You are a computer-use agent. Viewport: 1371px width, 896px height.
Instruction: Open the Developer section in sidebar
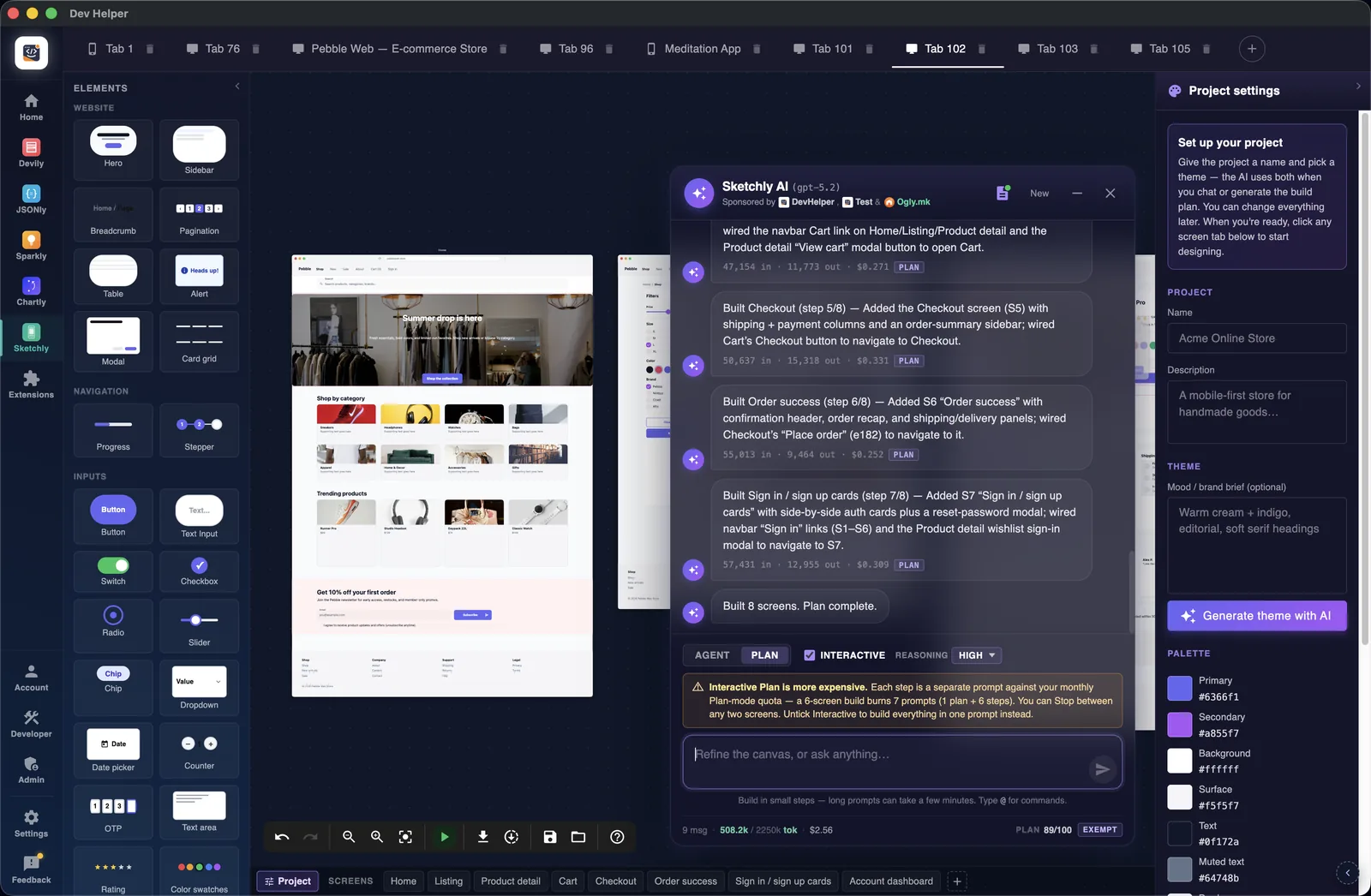click(x=31, y=724)
